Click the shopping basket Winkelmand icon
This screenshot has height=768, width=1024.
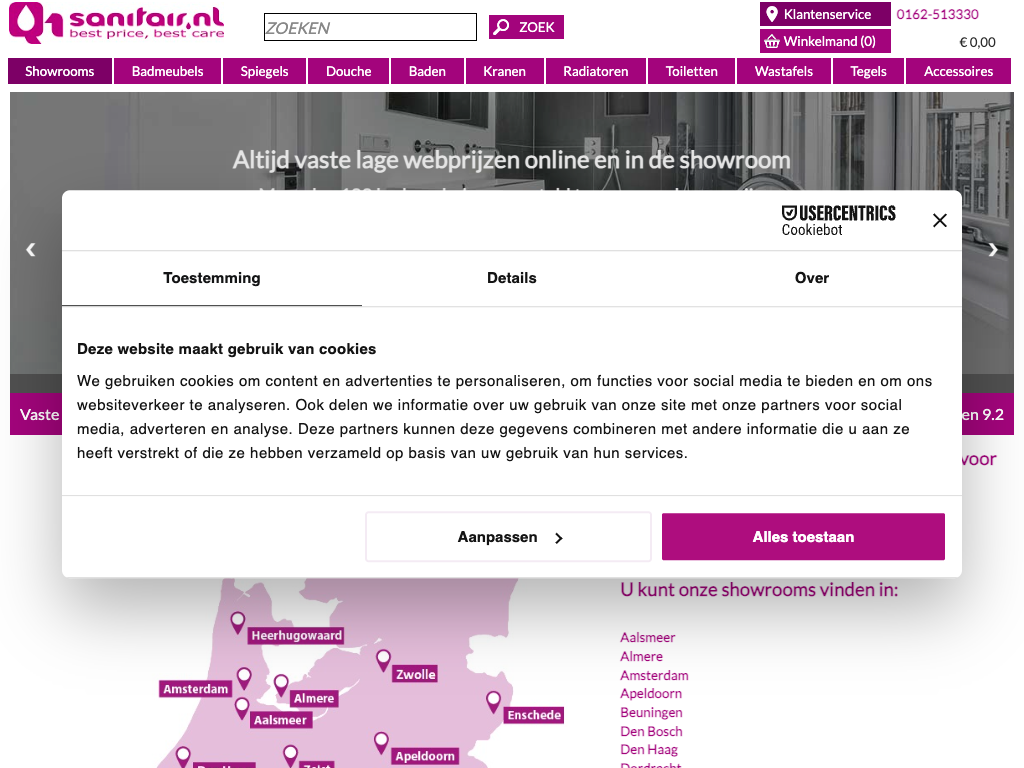(771, 41)
